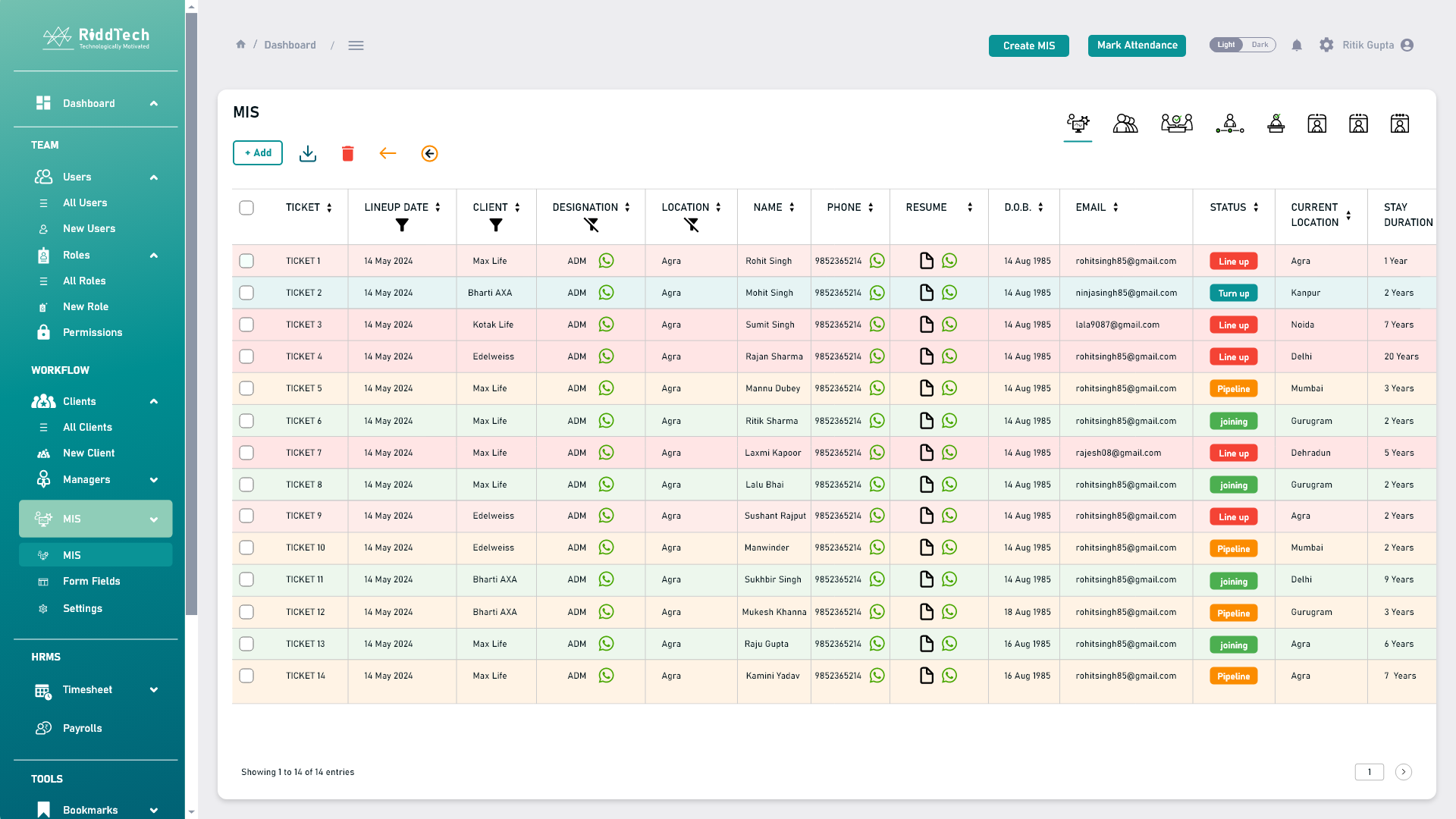The image size is (1456, 819).
Task: Open resume document for Manwinder
Action: point(927,548)
